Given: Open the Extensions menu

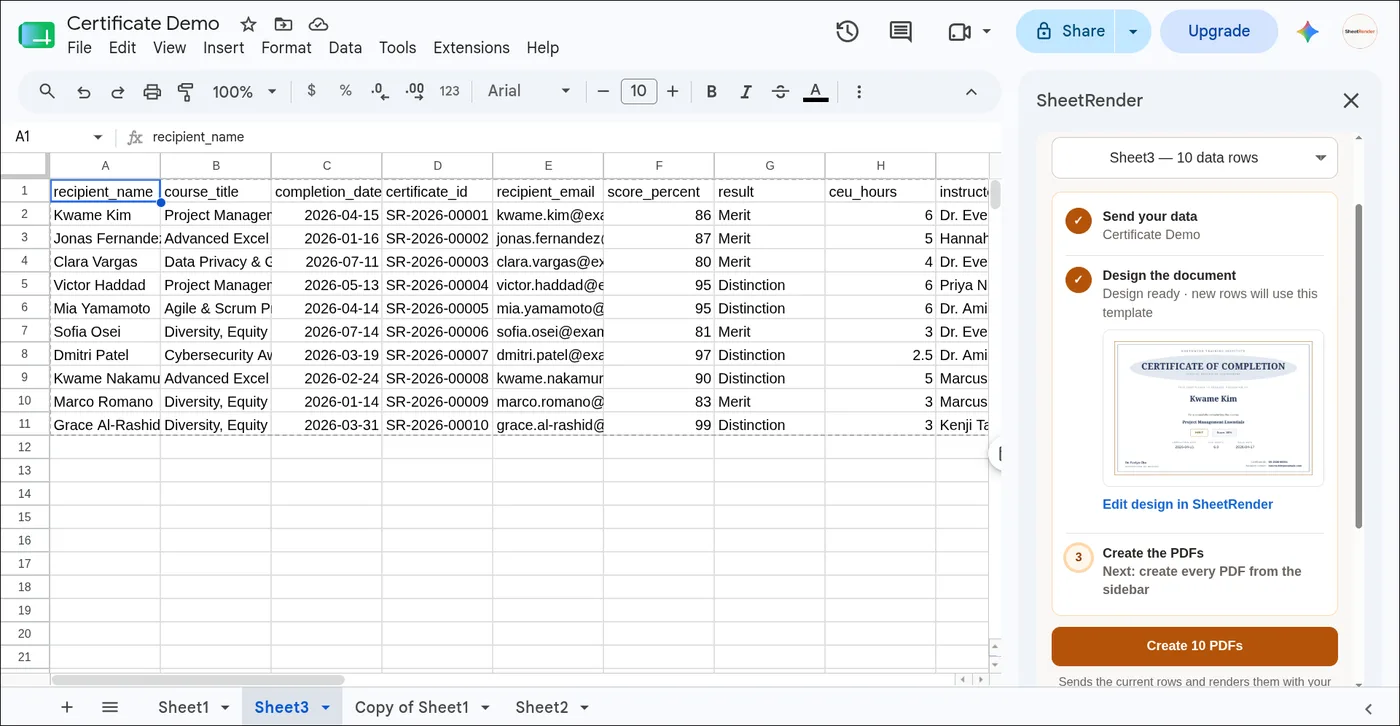Looking at the screenshot, I should pyautogui.click(x=471, y=47).
